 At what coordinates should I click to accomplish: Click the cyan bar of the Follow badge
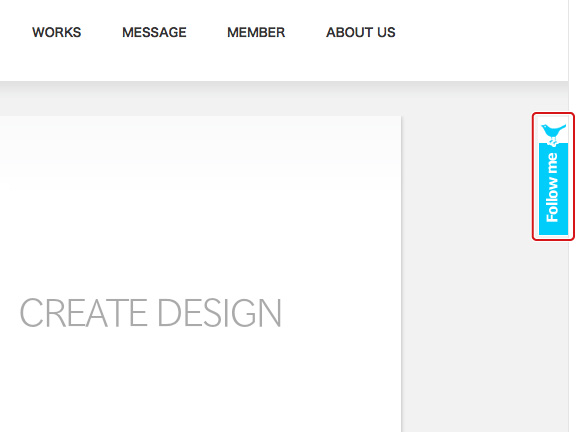553,189
